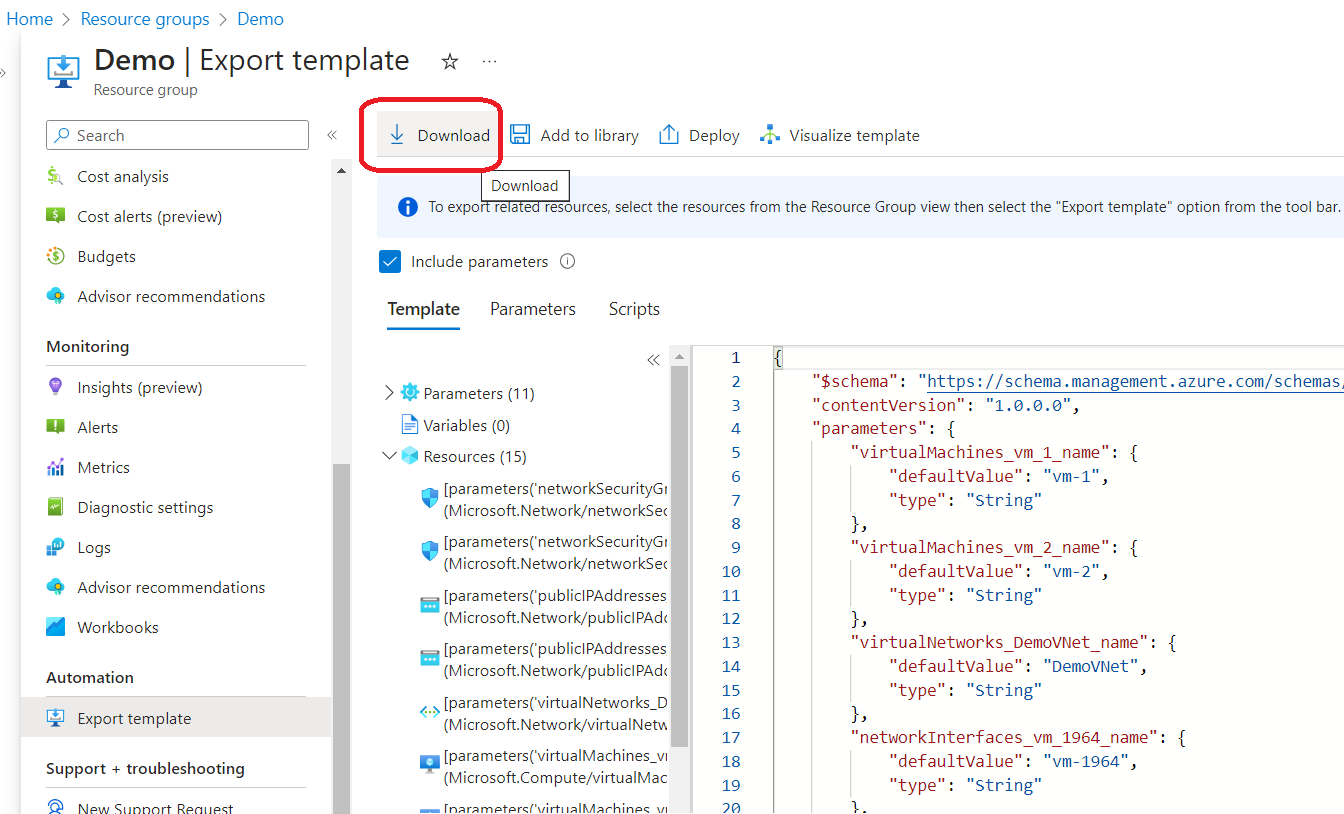Select the Workbooks icon
1344x814 pixels.
[x=55, y=627]
